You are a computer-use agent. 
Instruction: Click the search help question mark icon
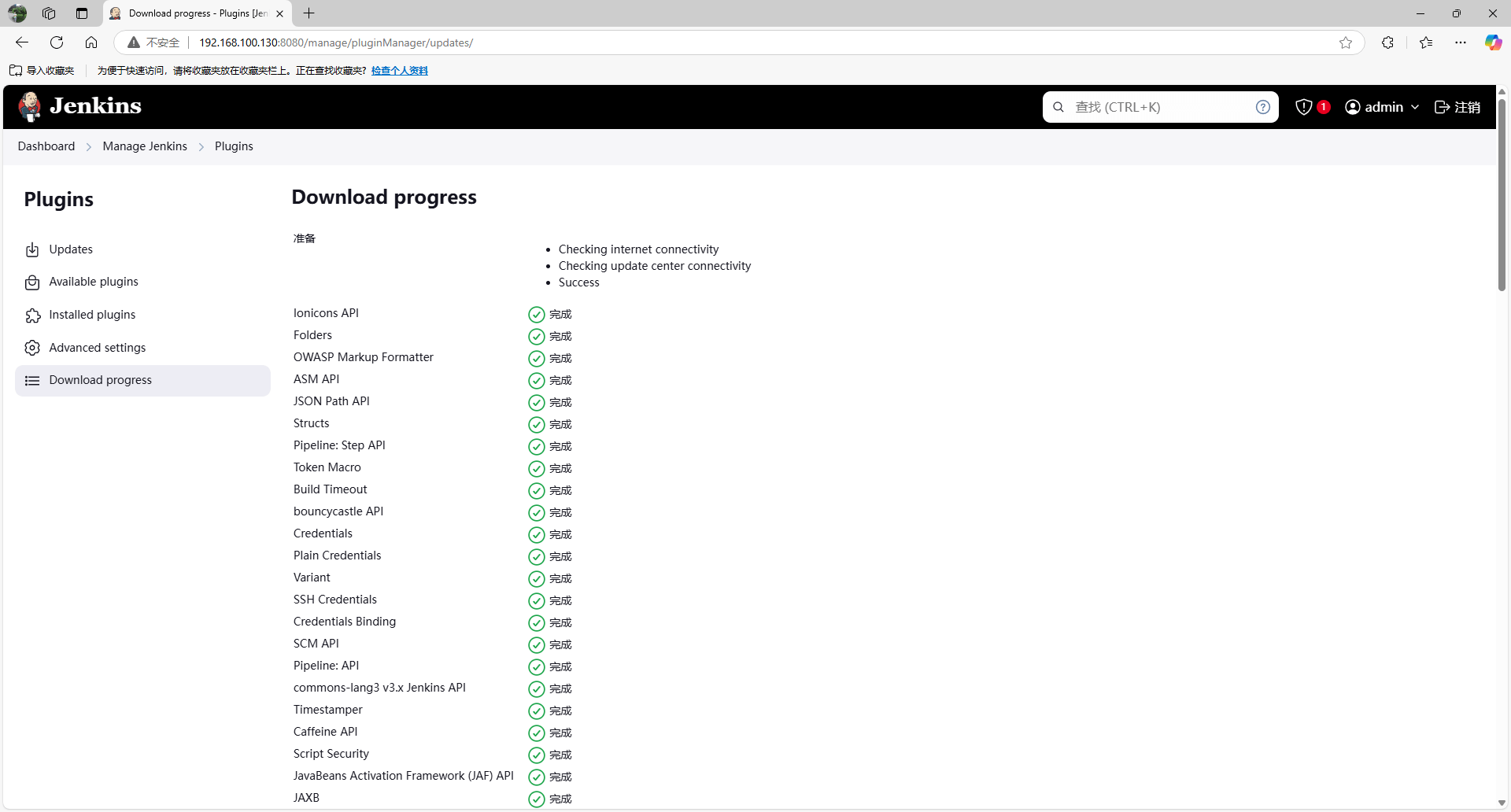[1262, 107]
